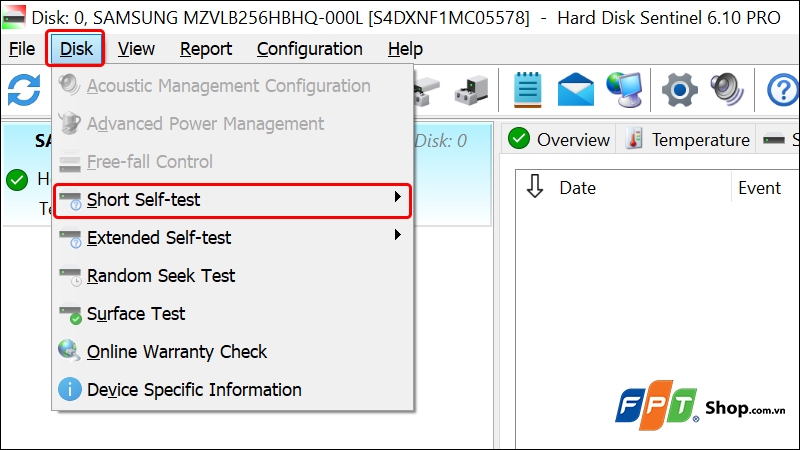Viewport: 800px width, 450px height.
Task: Click the speaker sound toolbar icon
Action: 727,90
